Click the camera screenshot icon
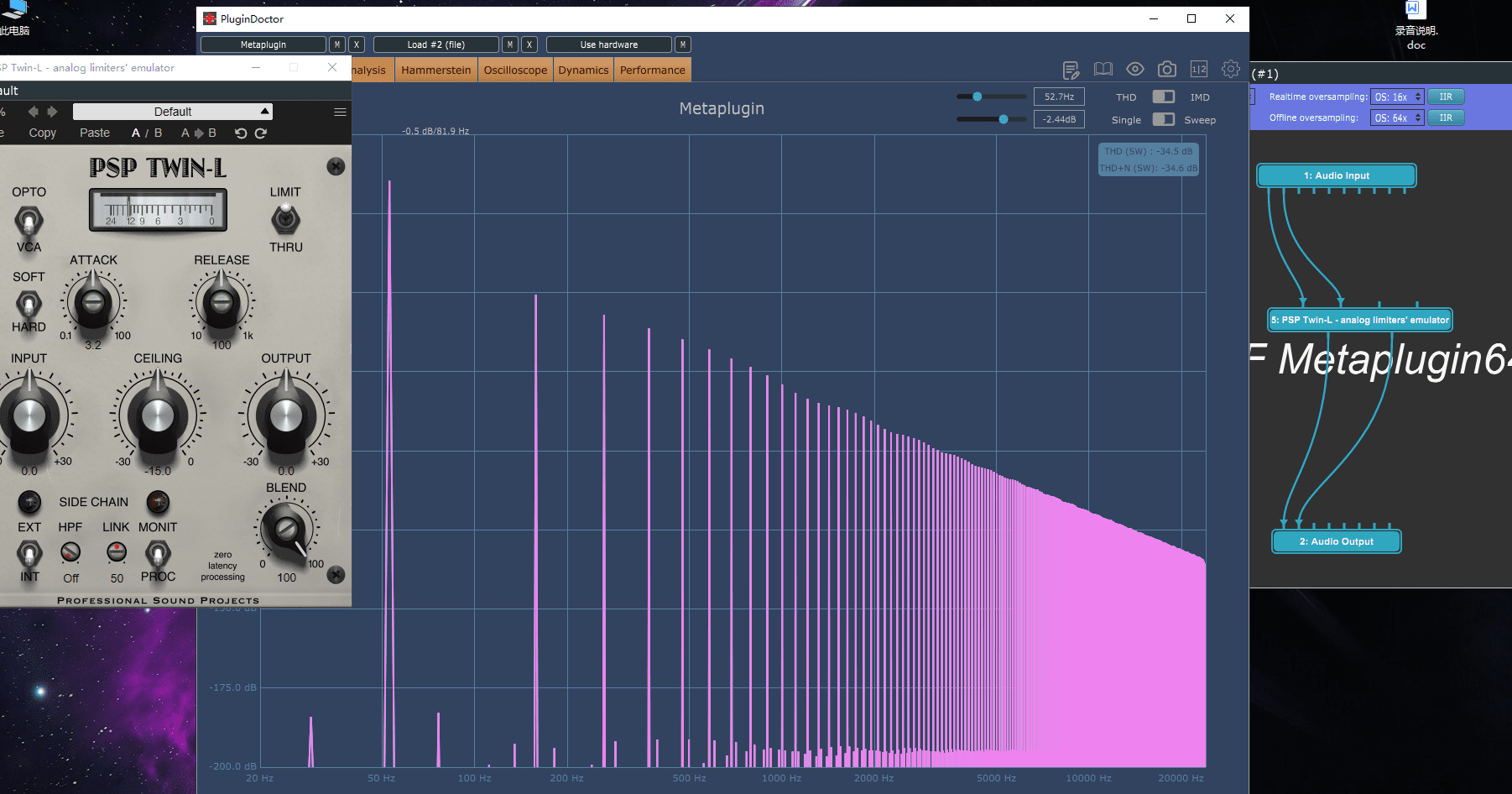 tap(1166, 70)
